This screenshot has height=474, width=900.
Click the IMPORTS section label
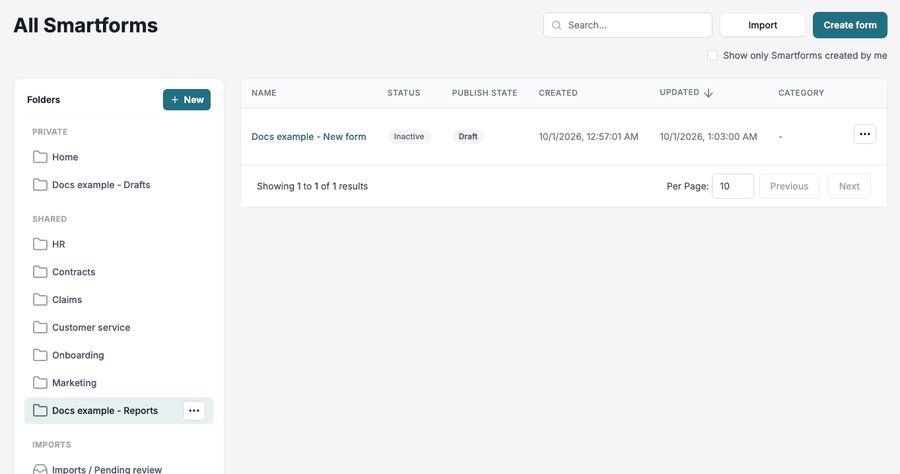tap(52, 445)
